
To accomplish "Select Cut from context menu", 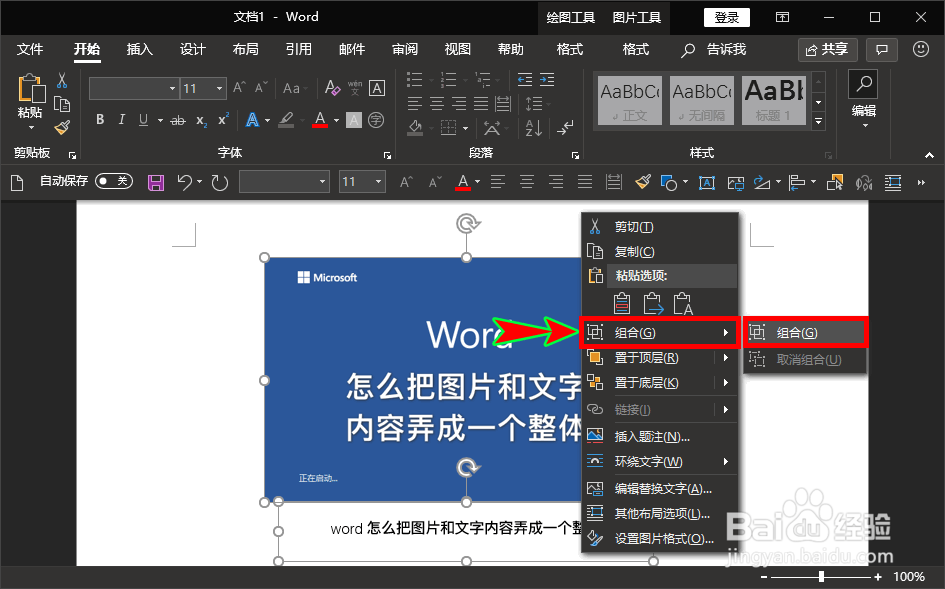I will coord(659,227).
